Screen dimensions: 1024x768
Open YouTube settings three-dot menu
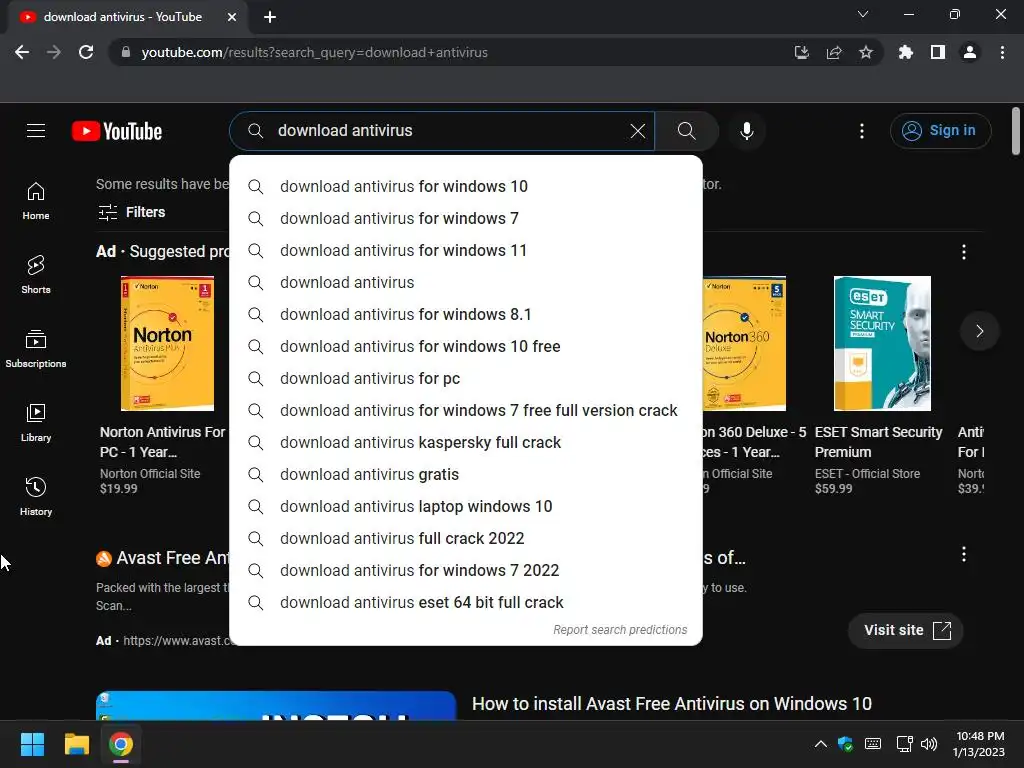pos(862,131)
